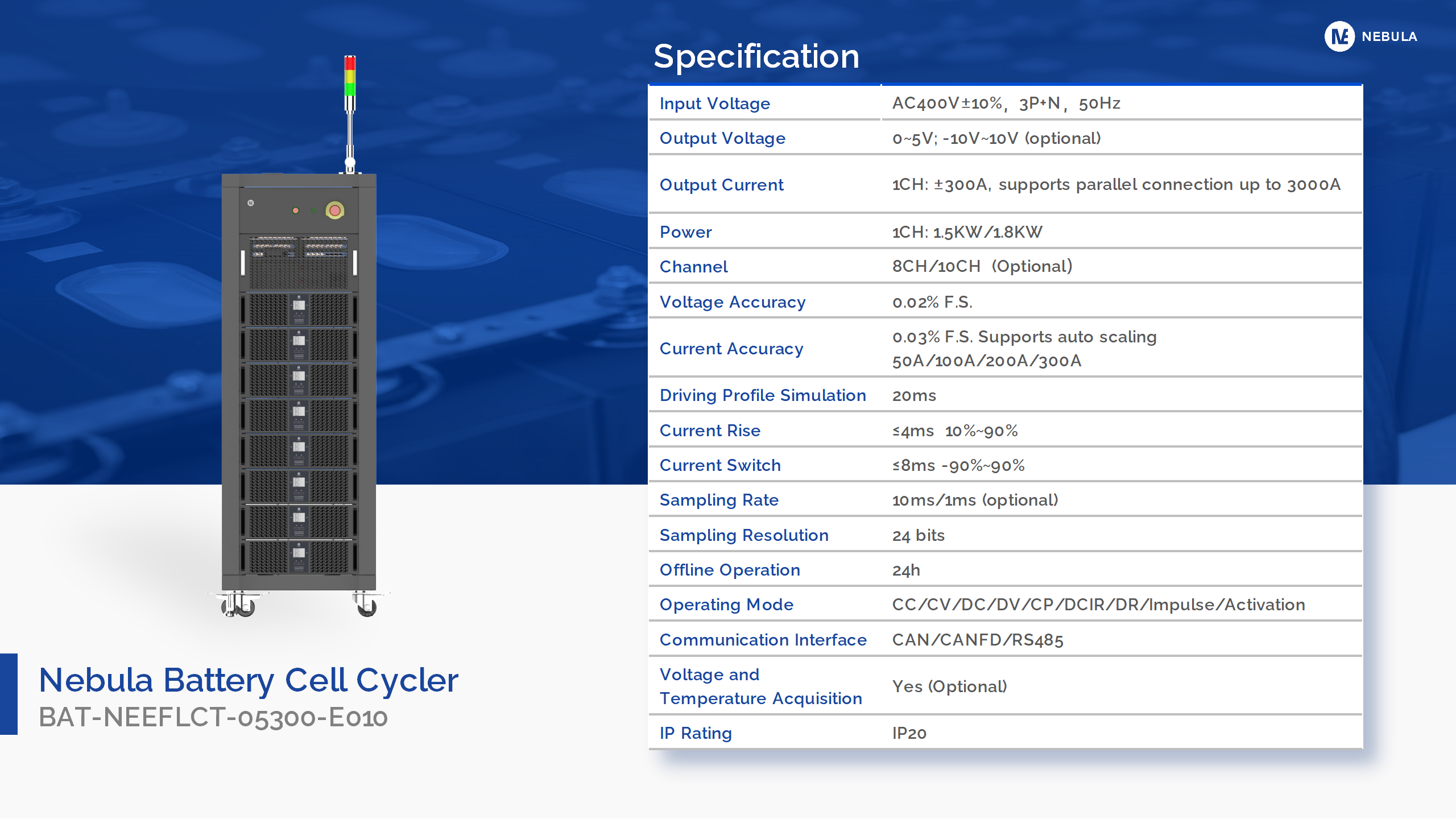Click the Yes (Optional) value
Viewport: 1456px width, 819px height.
[x=949, y=686]
